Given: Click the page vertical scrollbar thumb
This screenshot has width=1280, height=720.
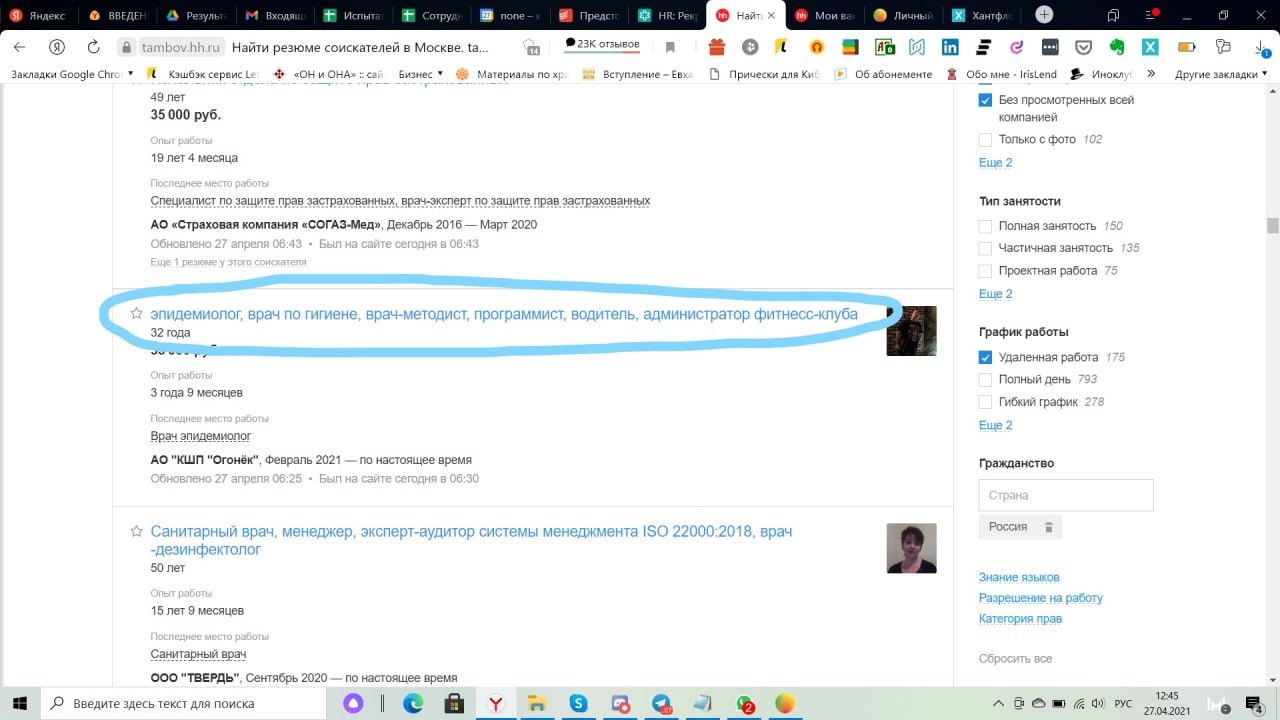Looking at the screenshot, I should pos(1273,225).
